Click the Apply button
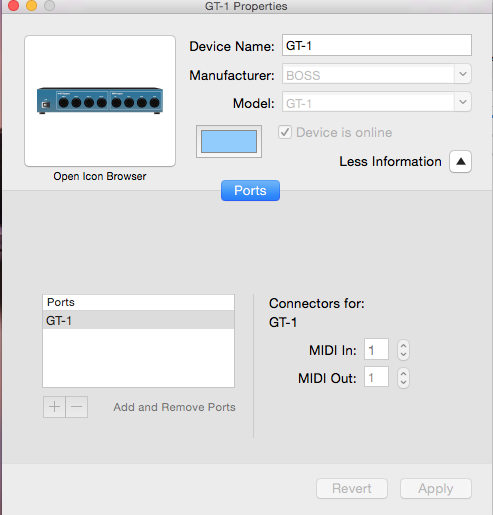493x515 pixels. click(x=436, y=489)
